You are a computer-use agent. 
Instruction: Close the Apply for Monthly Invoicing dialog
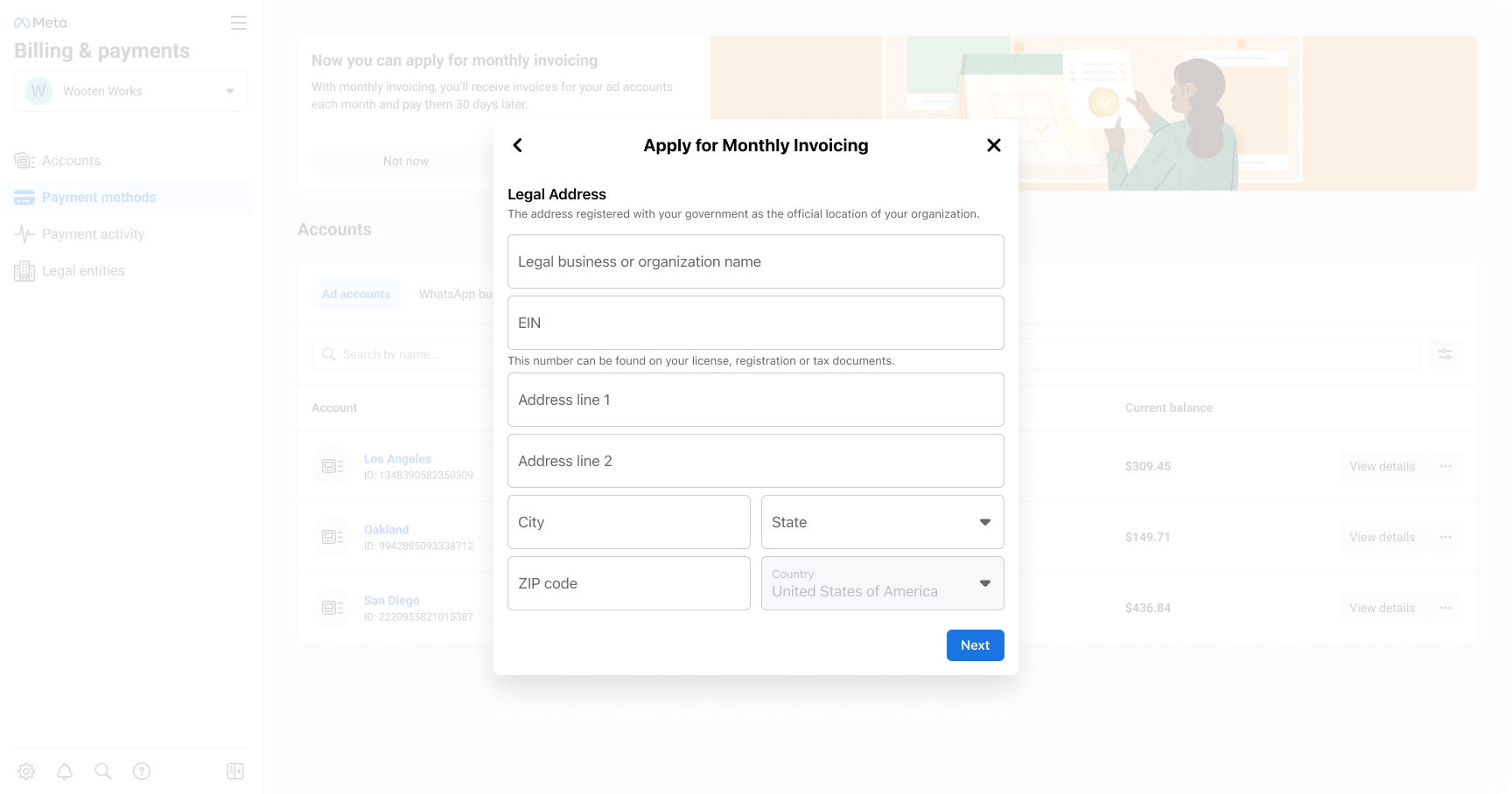point(994,145)
